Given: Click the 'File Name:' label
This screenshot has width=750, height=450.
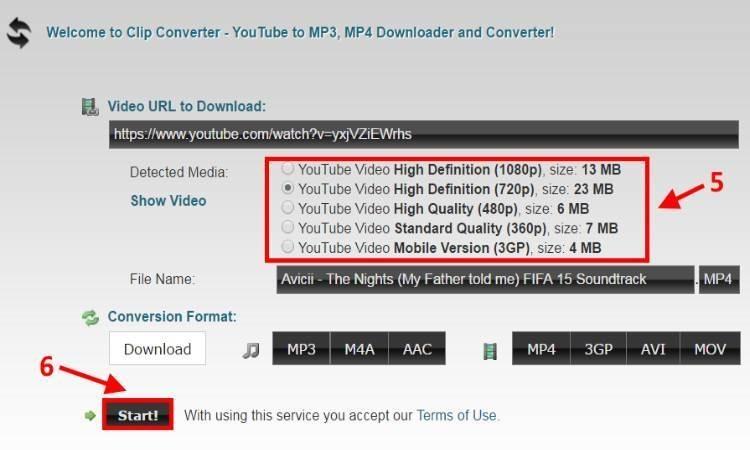Looking at the screenshot, I should pos(162,279).
